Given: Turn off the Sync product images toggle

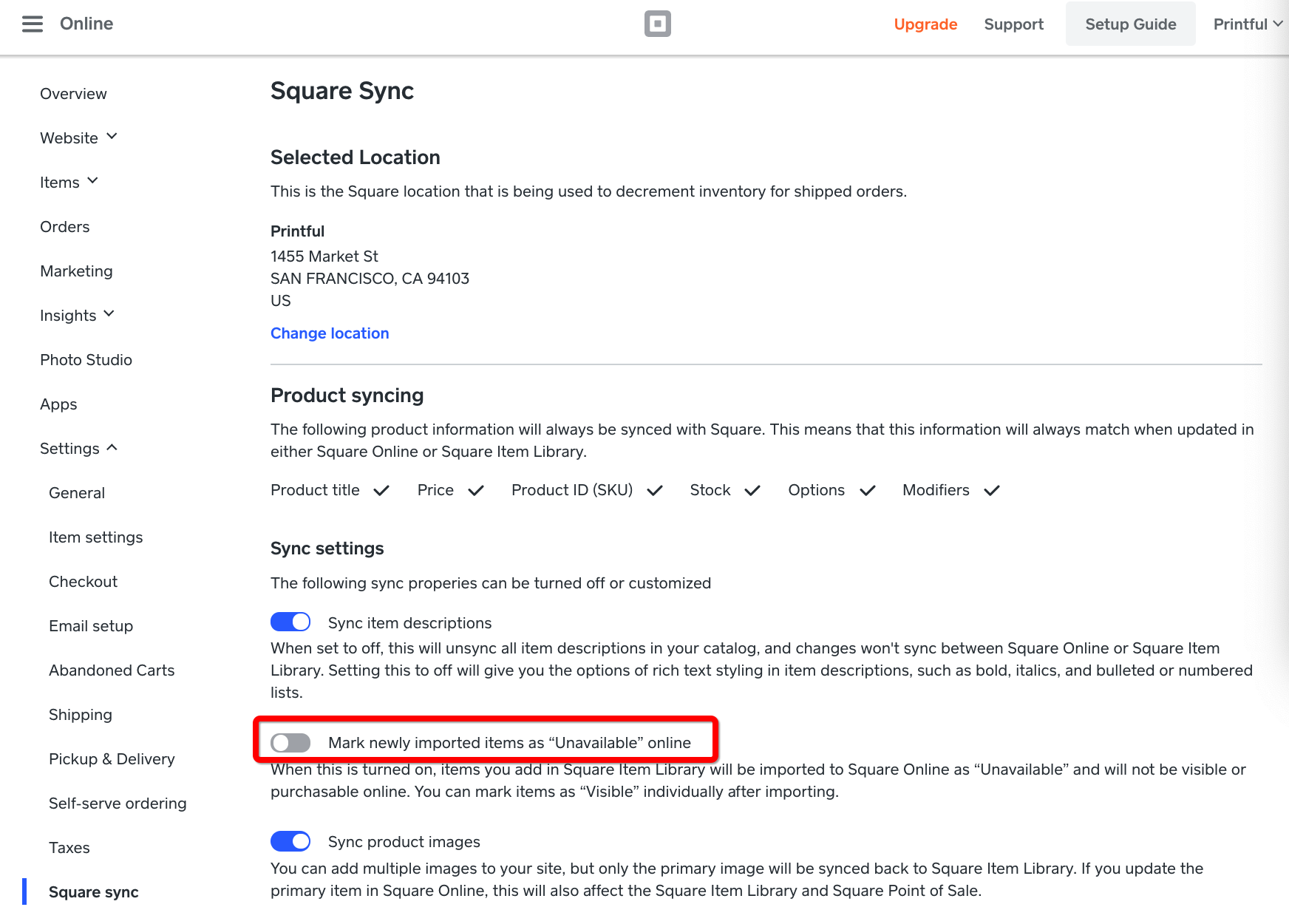Looking at the screenshot, I should click(x=290, y=841).
